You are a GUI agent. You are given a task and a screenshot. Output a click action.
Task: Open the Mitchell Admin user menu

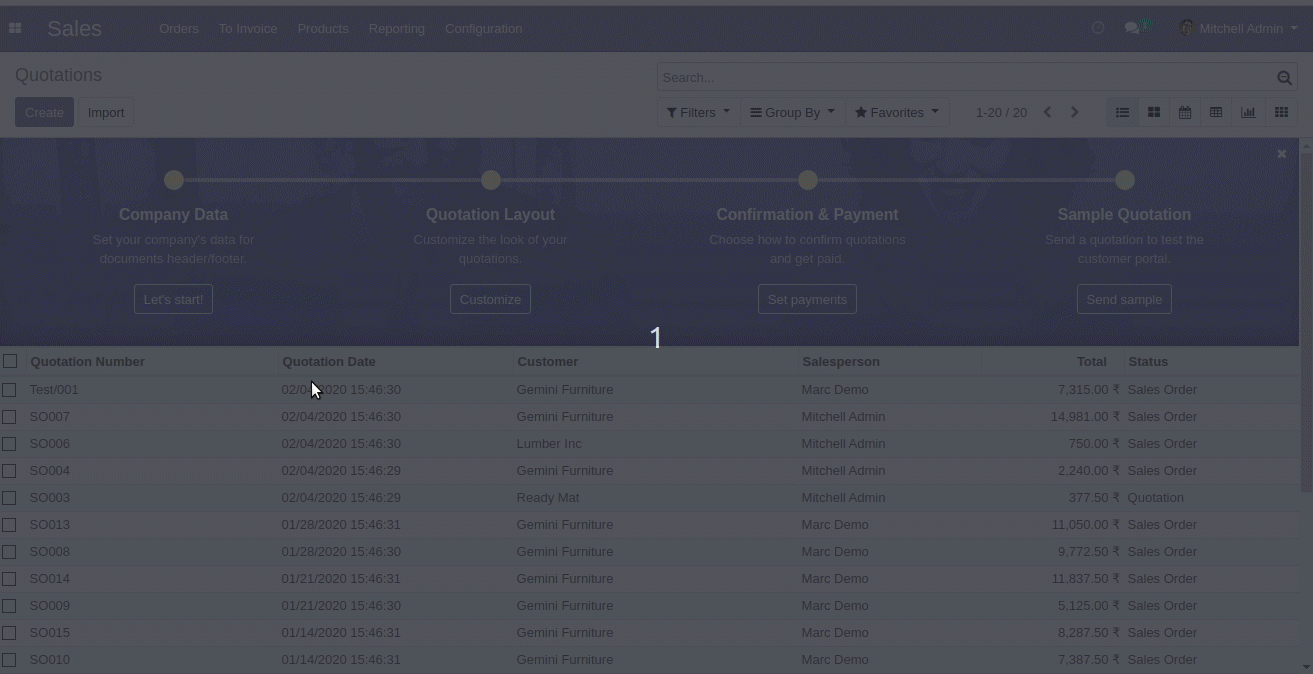(1238, 28)
